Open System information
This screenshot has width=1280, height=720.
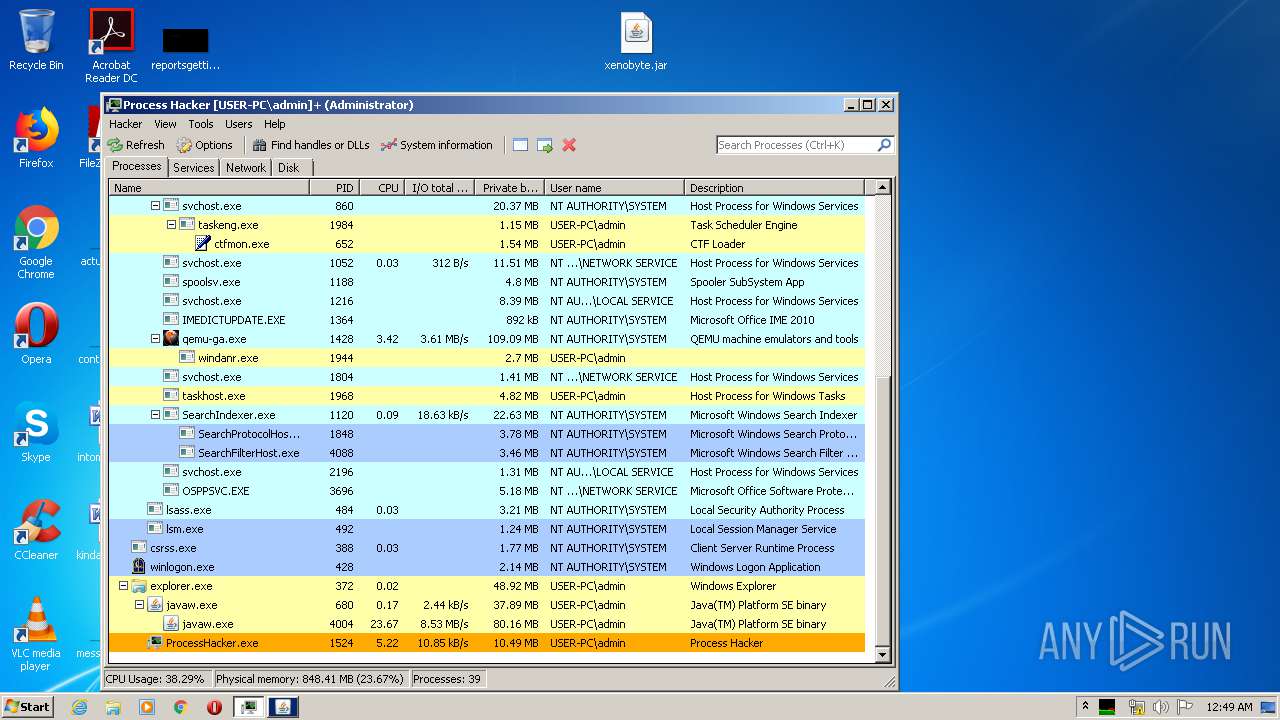437,145
